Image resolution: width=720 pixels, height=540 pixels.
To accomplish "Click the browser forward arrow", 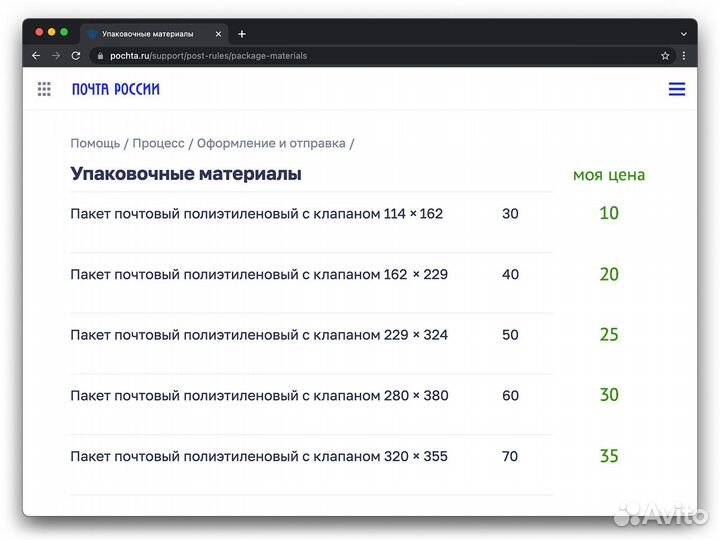I will pos(56,56).
